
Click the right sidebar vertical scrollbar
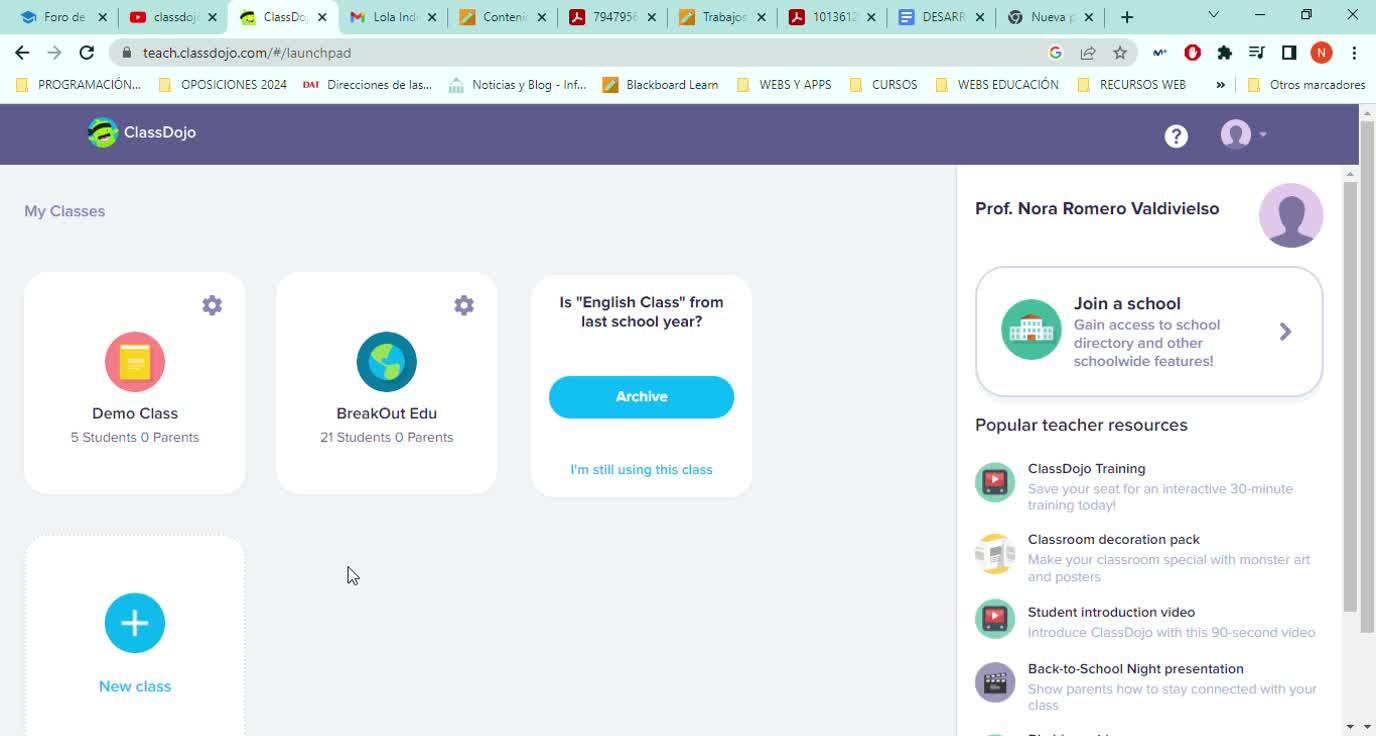point(1350,398)
